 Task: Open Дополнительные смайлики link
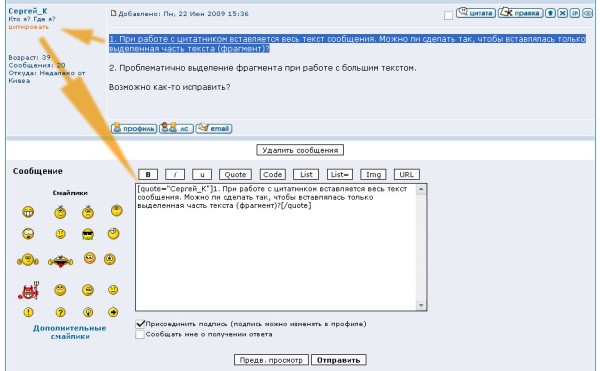point(70,332)
